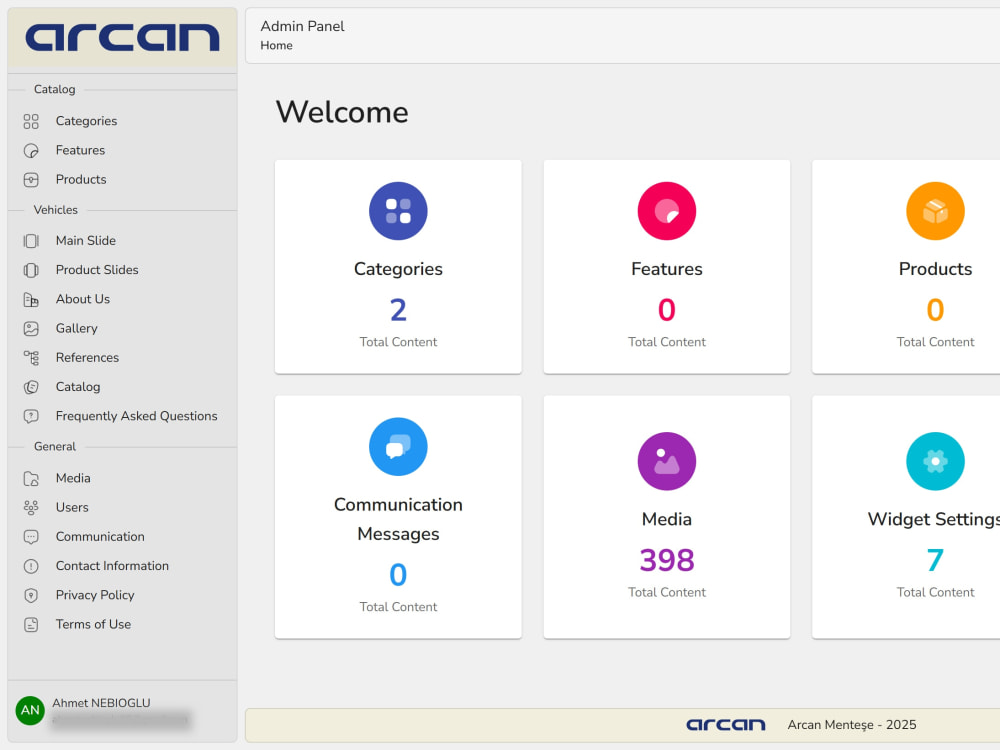Viewport: 1000px width, 750px height.
Task: Open Privacy Policy in the sidebar
Action: point(95,596)
